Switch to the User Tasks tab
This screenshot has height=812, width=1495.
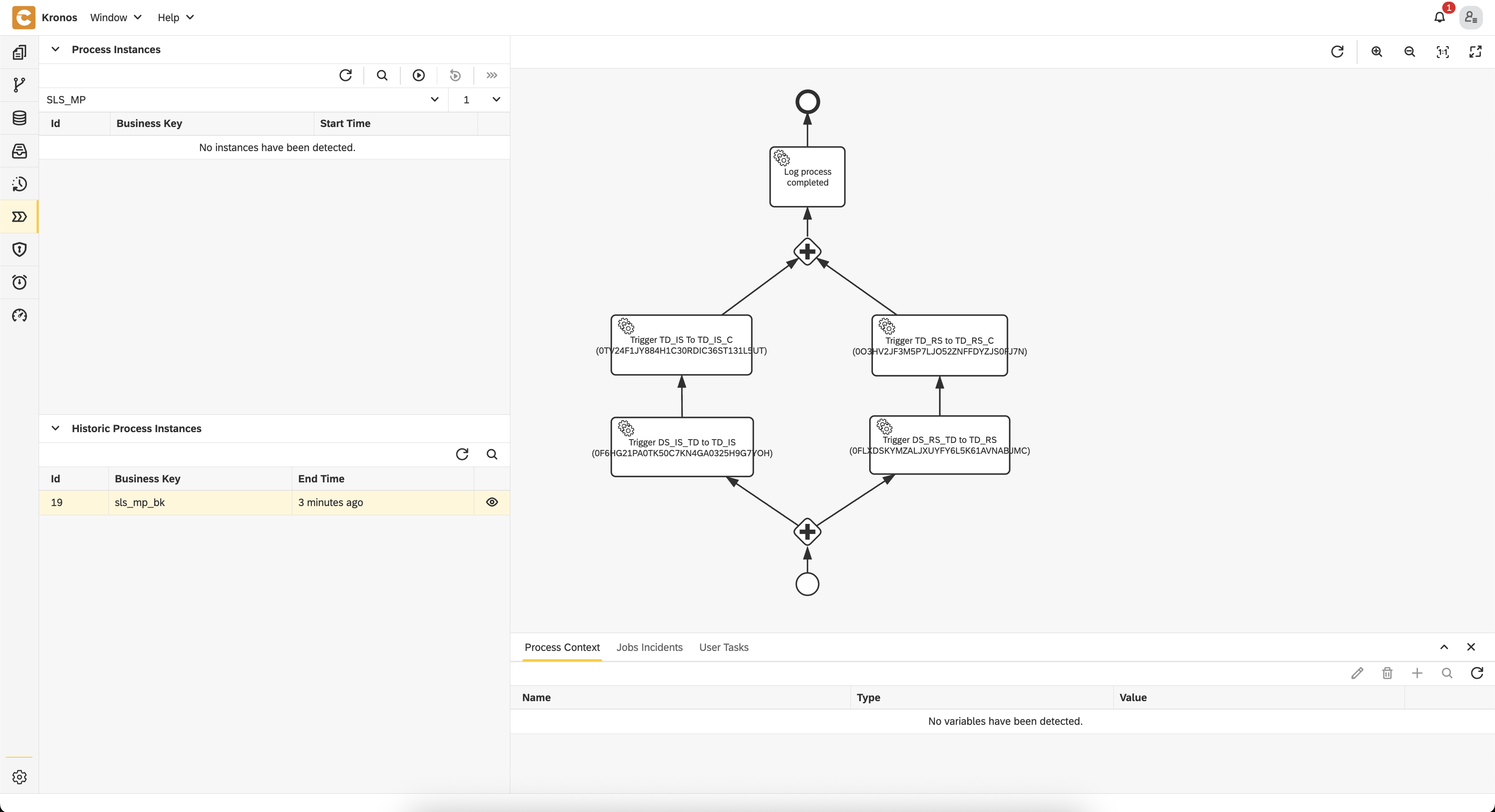pyautogui.click(x=724, y=647)
